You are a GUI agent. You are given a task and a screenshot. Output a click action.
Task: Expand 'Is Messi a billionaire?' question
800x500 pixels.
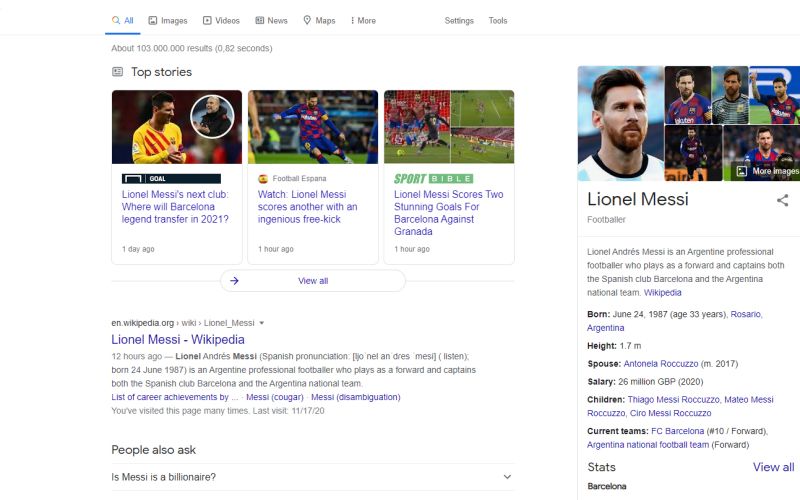coord(312,477)
